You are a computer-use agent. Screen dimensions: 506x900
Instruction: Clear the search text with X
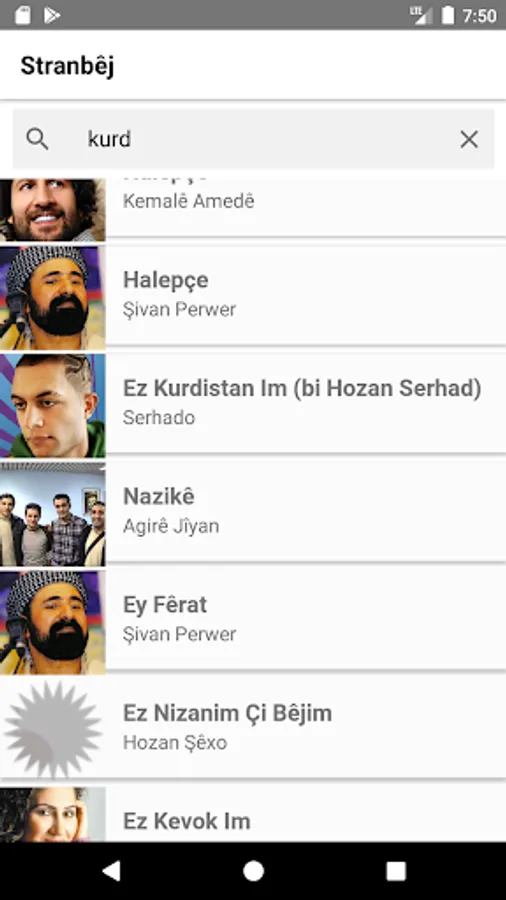469,139
